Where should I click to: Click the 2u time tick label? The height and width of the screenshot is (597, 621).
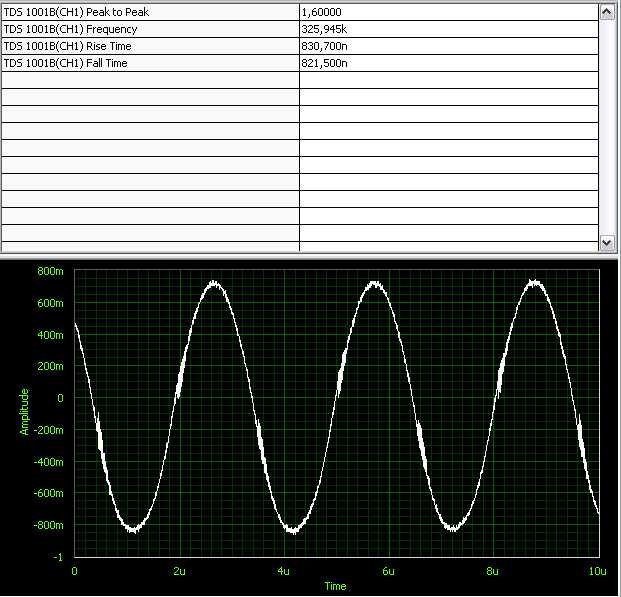click(x=179, y=571)
